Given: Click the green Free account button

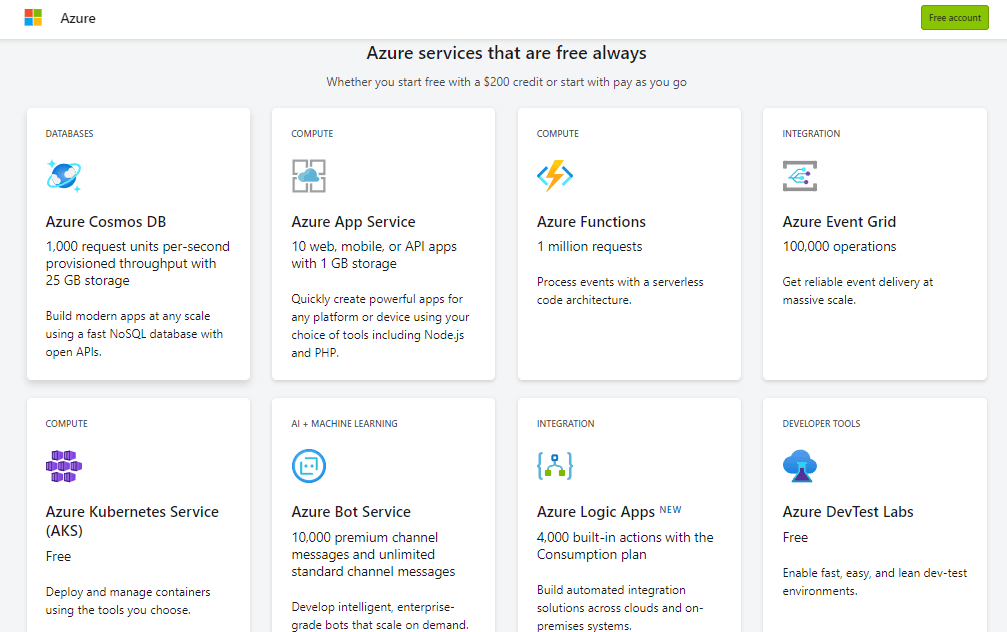Looking at the screenshot, I should [954, 17].
